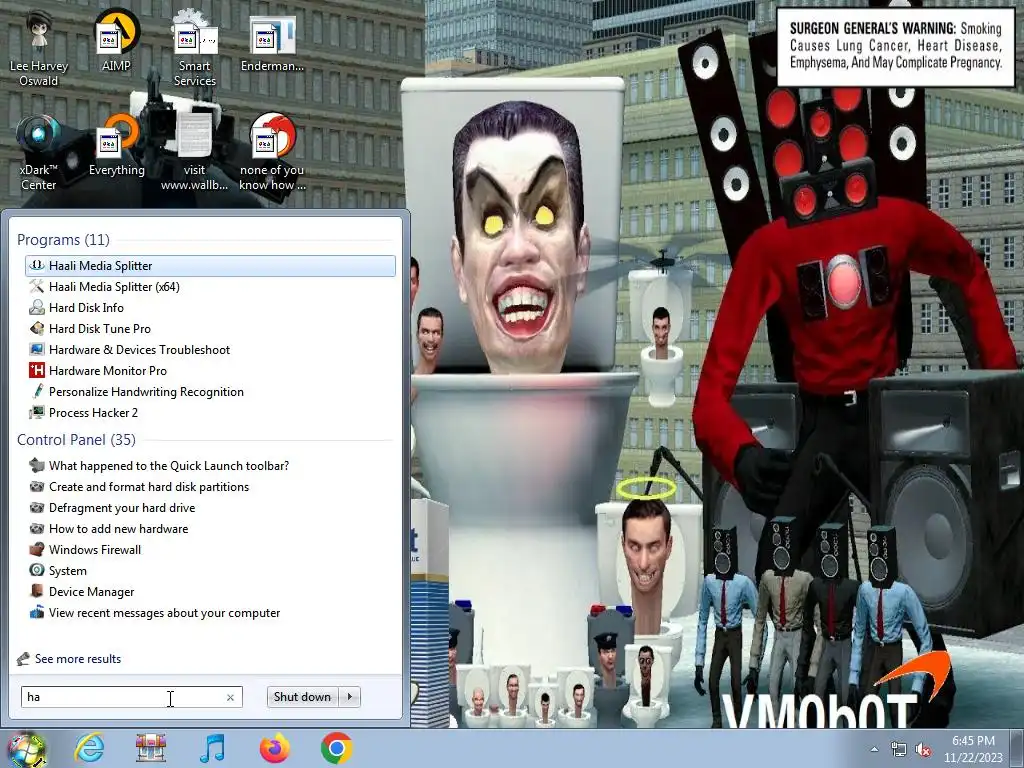Open the Enderman desktop shortcut
Image resolution: width=1024 pixels, height=768 pixels.
pyautogui.click(x=272, y=42)
